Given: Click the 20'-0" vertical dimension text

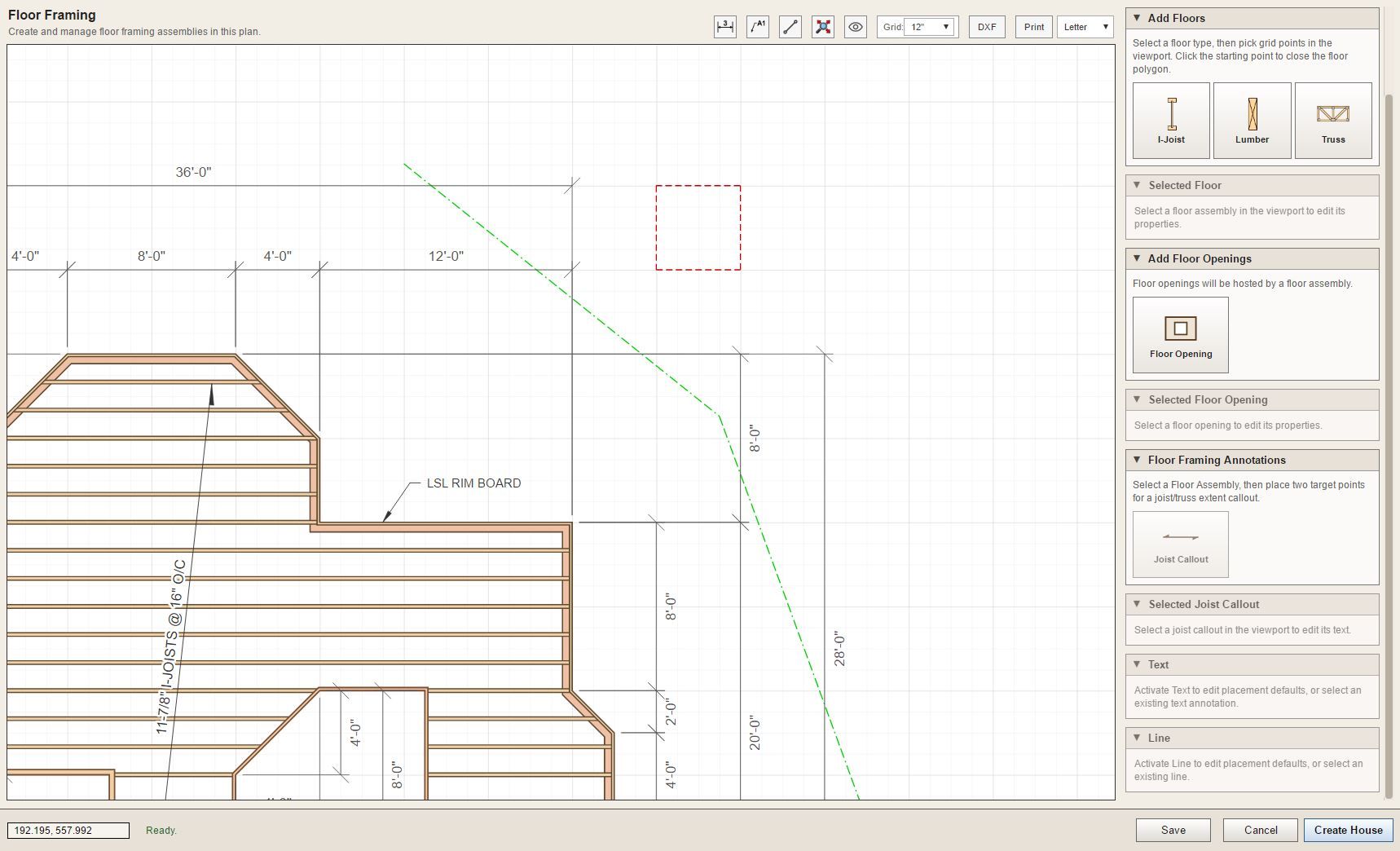Looking at the screenshot, I should point(755,734).
